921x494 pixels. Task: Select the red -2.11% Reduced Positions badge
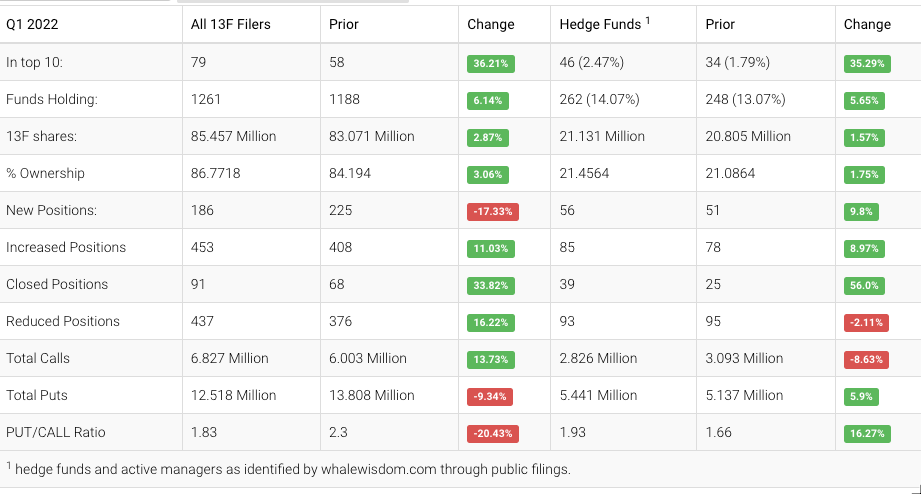pos(865,322)
